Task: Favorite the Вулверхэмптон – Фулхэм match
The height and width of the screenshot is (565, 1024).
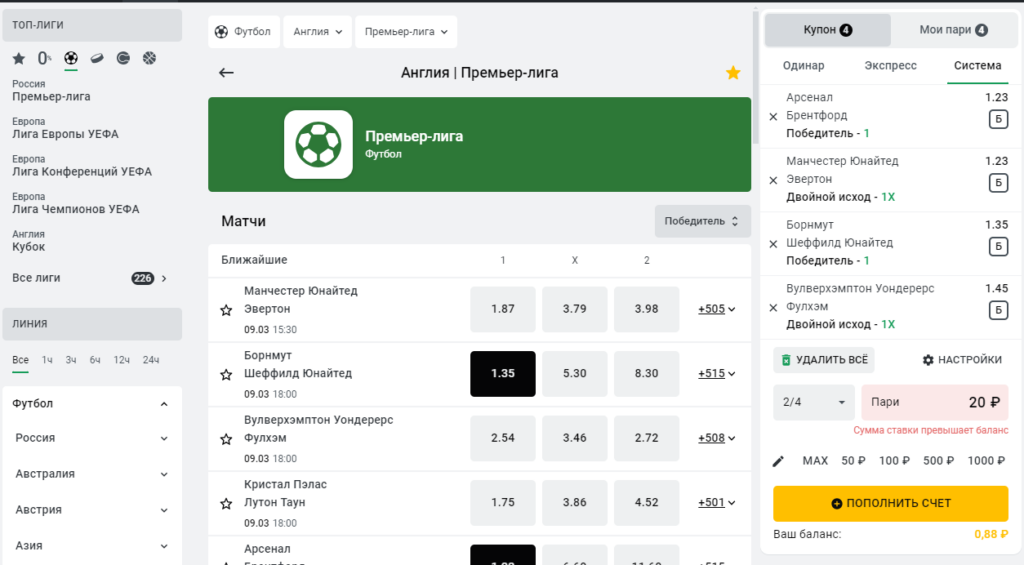Action: 226,440
